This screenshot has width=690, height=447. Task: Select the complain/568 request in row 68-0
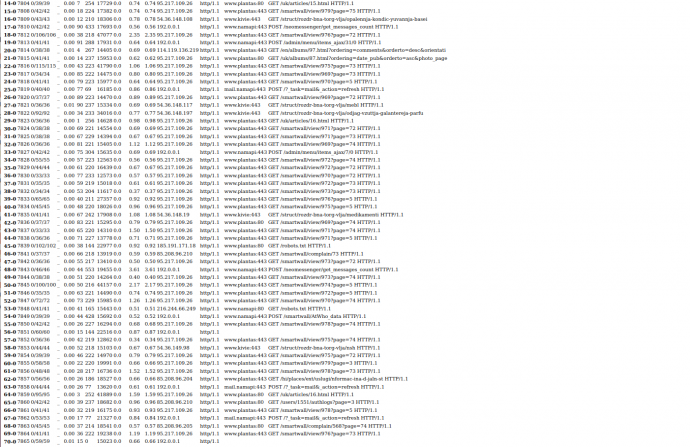point(330,426)
